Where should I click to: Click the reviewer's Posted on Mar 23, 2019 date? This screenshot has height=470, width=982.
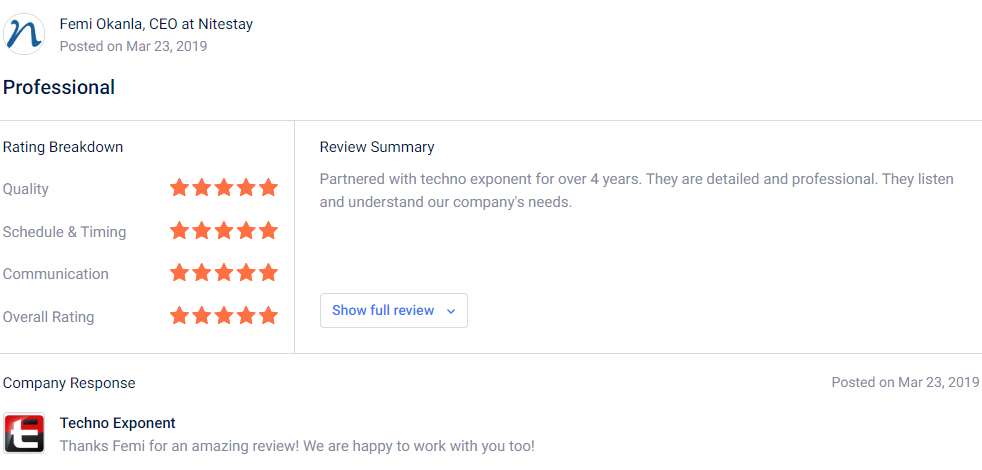(x=133, y=46)
